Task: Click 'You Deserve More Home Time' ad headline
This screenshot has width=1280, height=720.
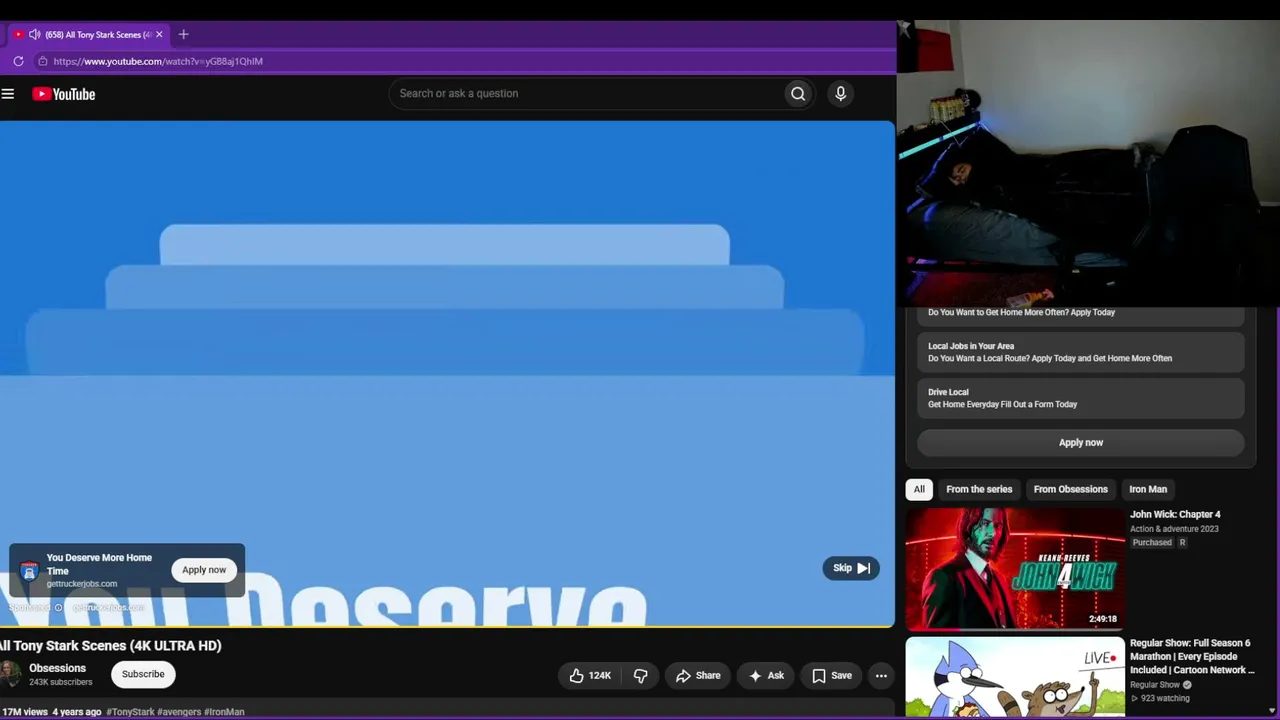Action: point(99,564)
